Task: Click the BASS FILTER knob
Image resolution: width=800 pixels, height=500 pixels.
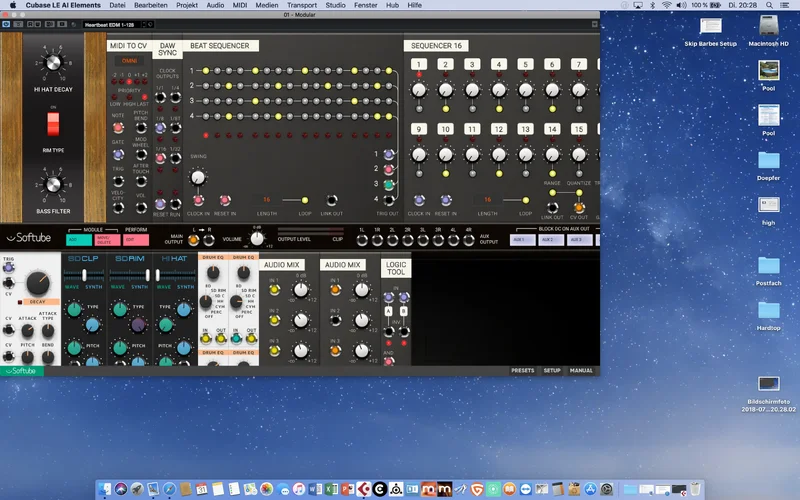Action: pos(53,183)
